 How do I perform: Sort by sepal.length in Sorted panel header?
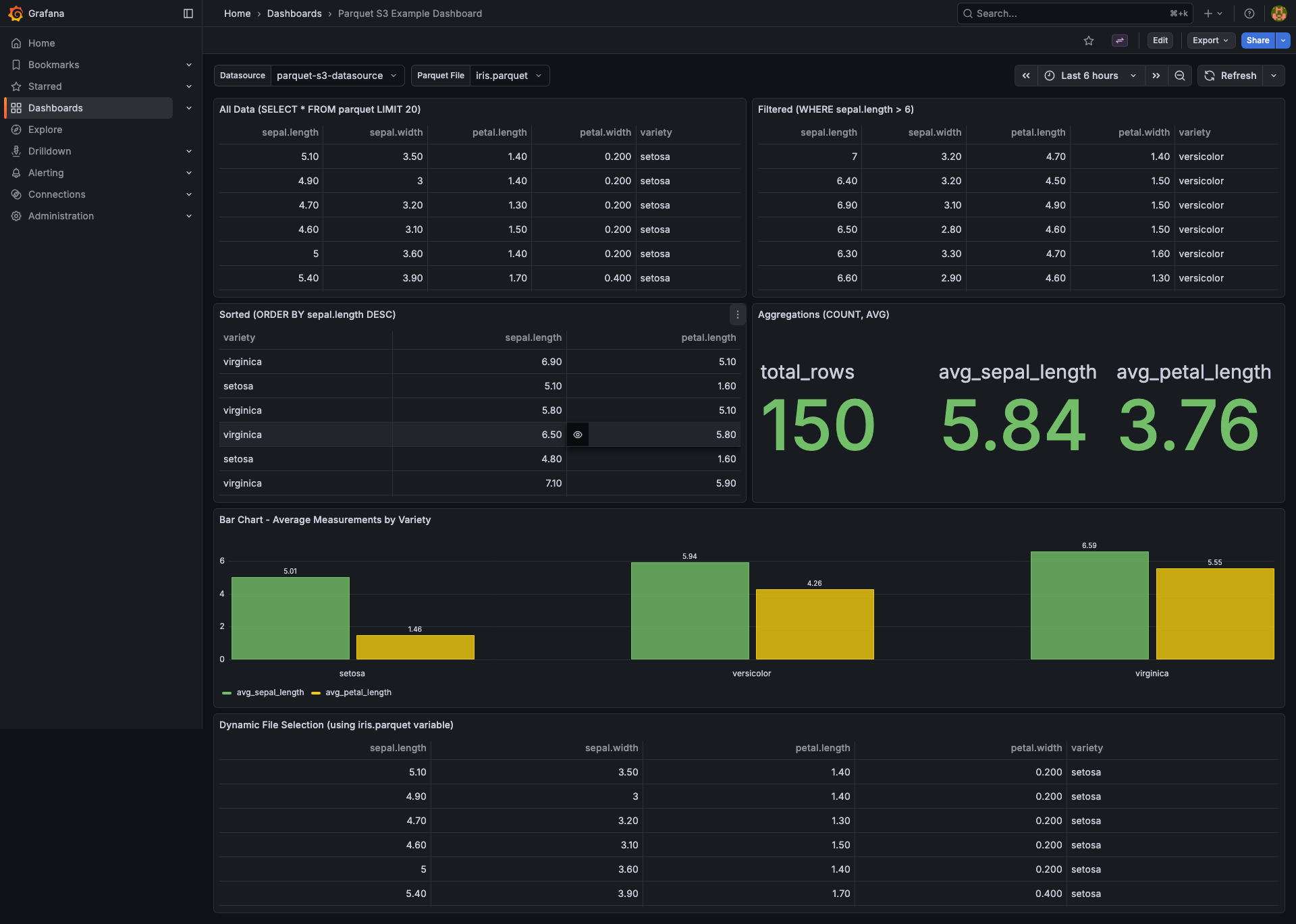click(x=533, y=337)
